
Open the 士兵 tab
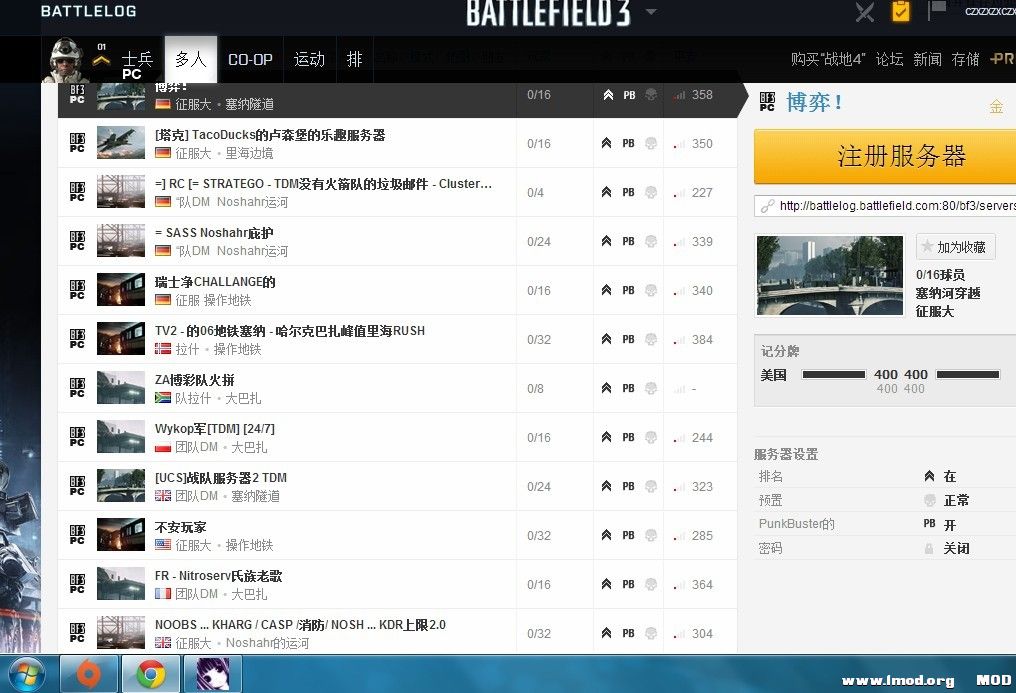click(138, 59)
